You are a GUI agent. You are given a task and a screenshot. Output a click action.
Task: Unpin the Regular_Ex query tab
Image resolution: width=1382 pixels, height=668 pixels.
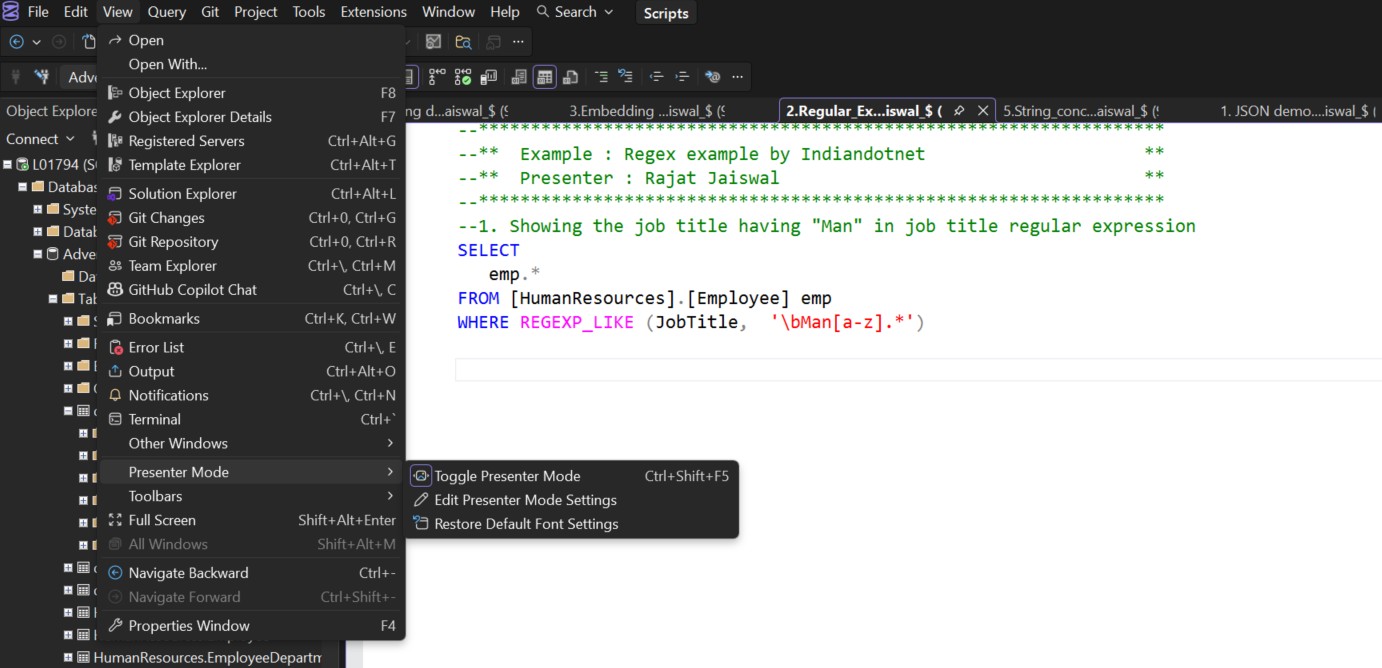click(x=958, y=111)
